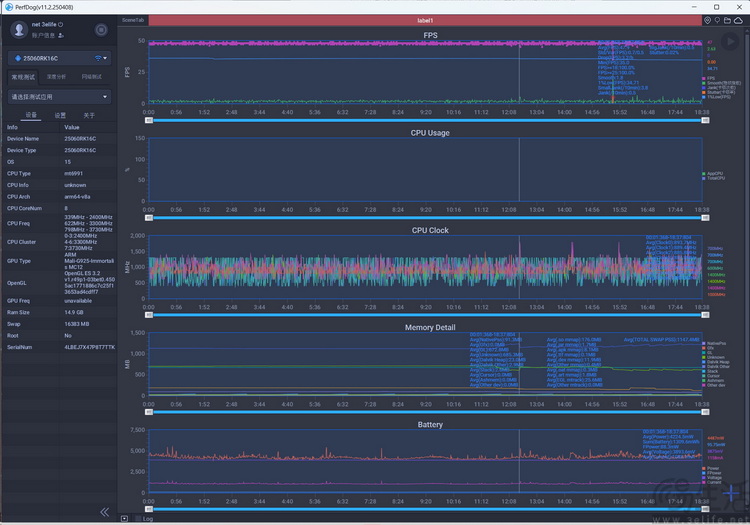The height and width of the screenshot is (525, 750).
Task: Click the blue plus add-chart icon
Action: pyautogui.click(x=730, y=492)
